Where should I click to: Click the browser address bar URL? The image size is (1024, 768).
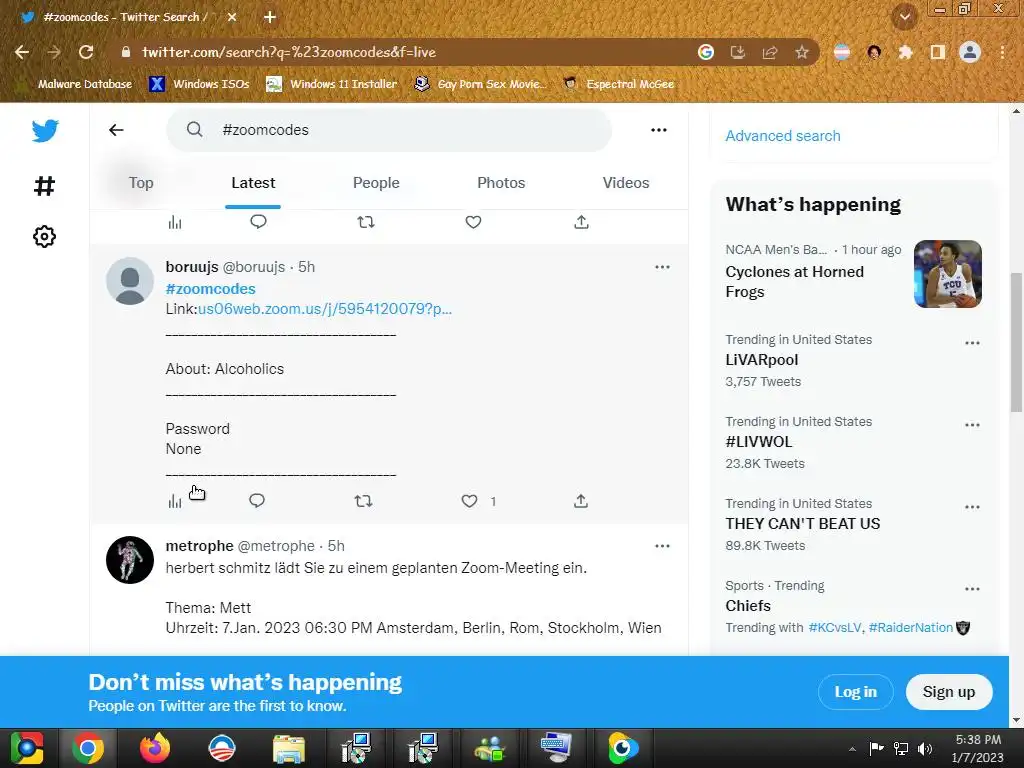click(289, 52)
